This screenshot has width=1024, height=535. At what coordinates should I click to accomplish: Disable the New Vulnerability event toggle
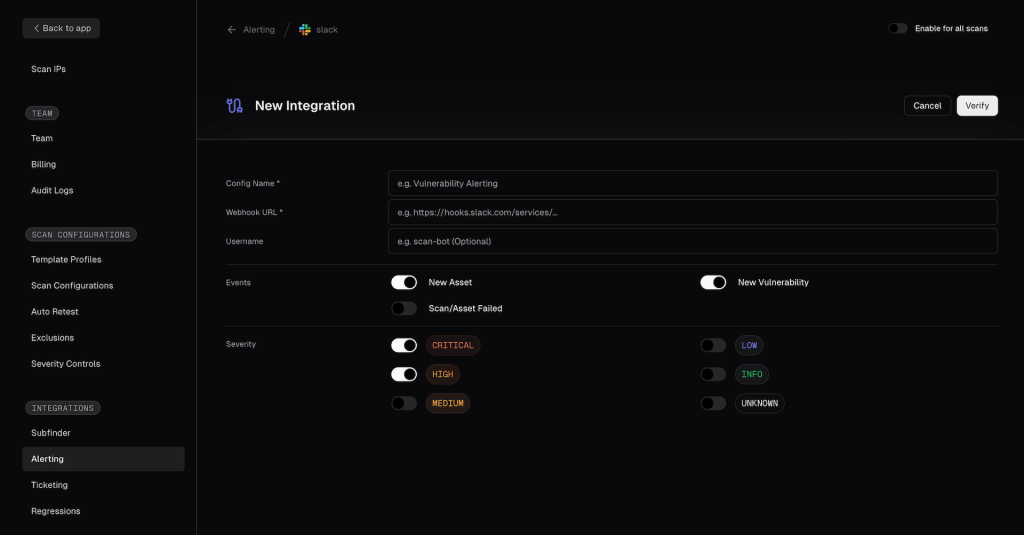713,282
